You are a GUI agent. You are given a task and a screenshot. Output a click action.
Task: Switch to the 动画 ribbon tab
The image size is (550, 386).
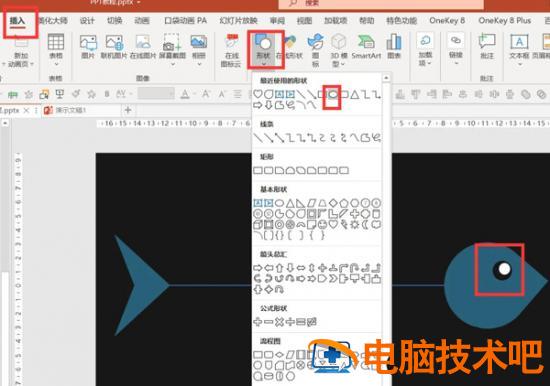pyautogui.click(x=142, y=21)
